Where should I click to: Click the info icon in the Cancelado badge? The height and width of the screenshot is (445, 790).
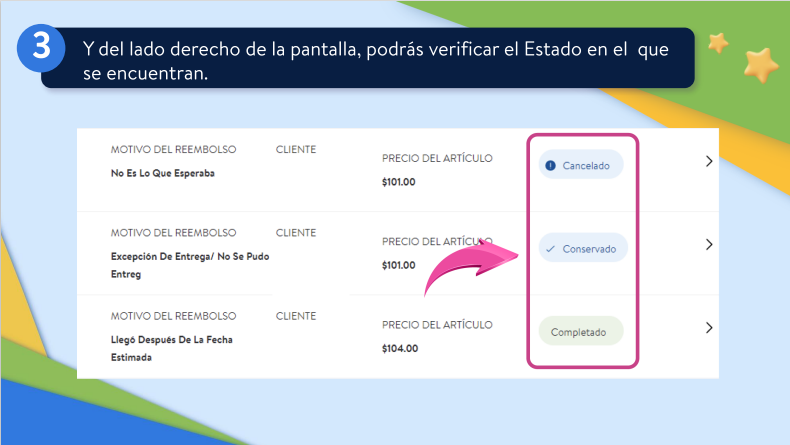(550, 165)
